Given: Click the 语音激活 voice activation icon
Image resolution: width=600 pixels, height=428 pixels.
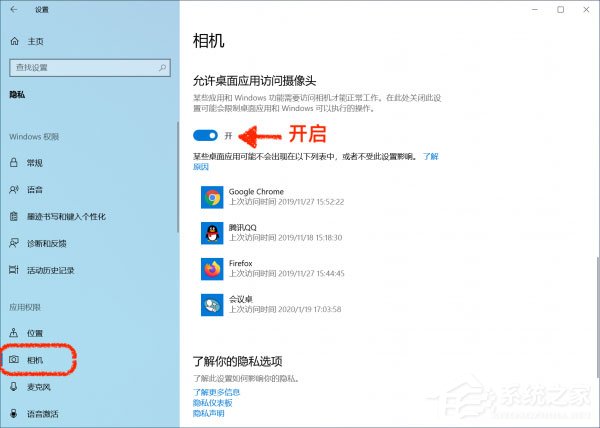Looking at the screenshot, I should (14, 413).
